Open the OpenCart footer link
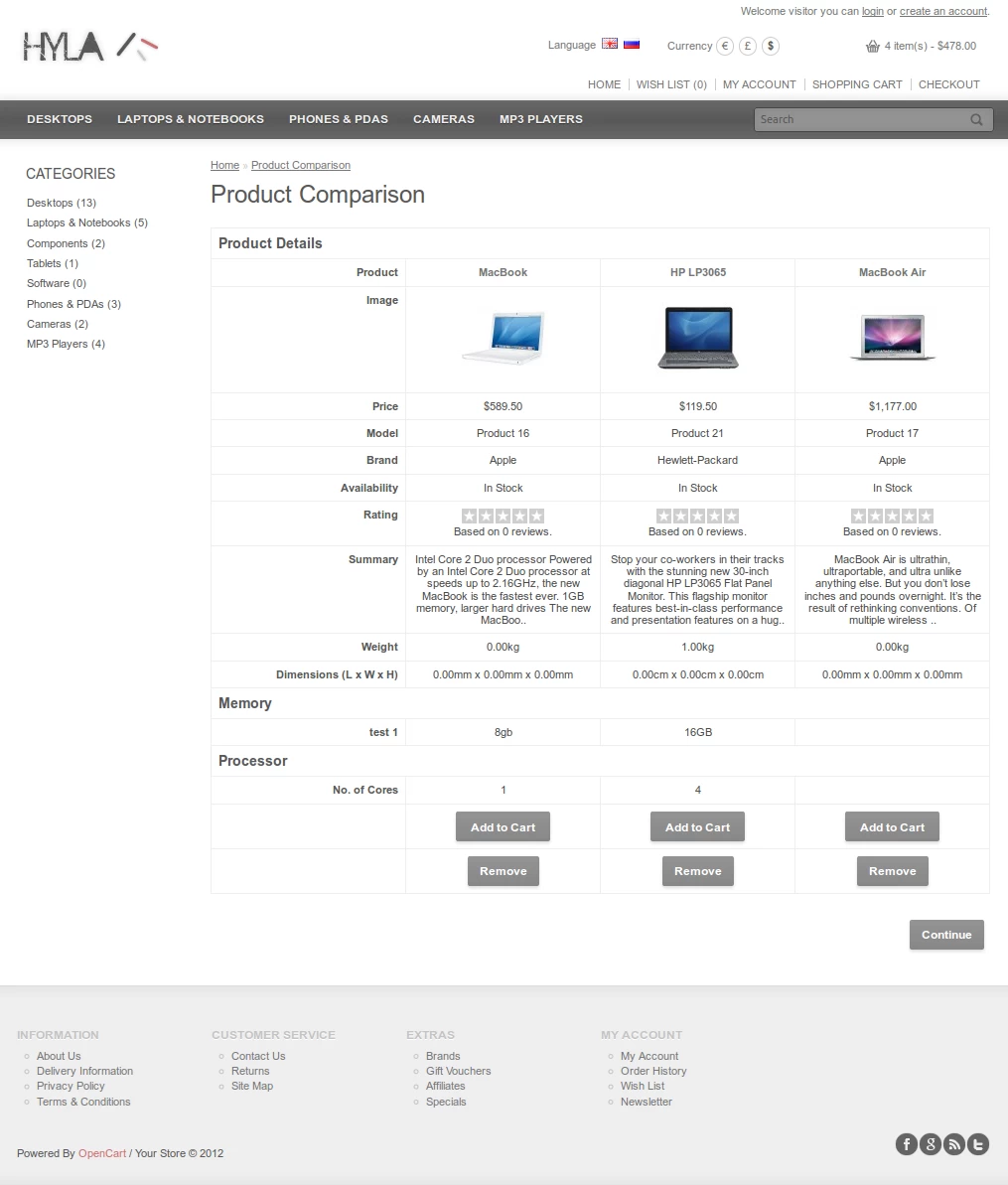This screenshot has height=1185, width=1008. click(x=102, y=1153)
